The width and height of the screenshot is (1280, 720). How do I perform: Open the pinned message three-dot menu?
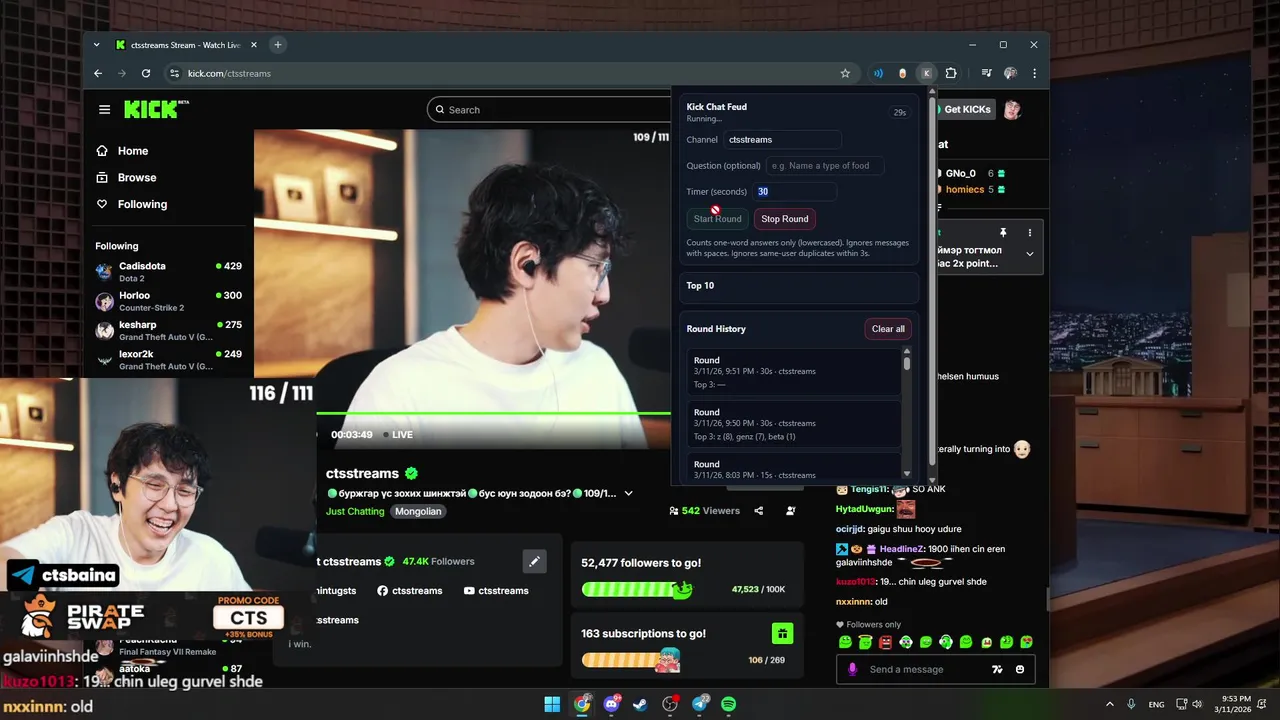tap(1030, 232)
